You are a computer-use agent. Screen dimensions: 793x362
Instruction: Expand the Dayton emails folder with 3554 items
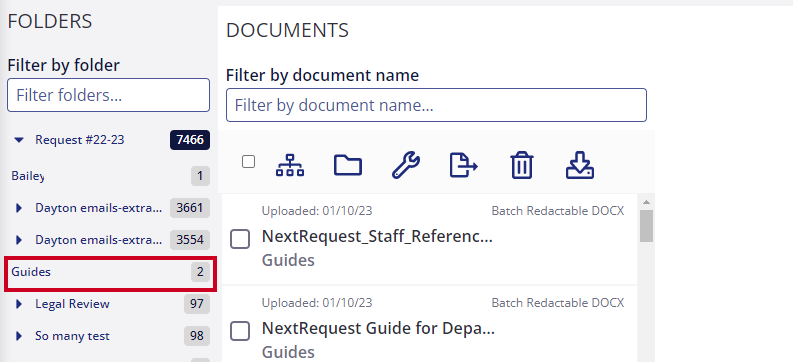point(19,240)
